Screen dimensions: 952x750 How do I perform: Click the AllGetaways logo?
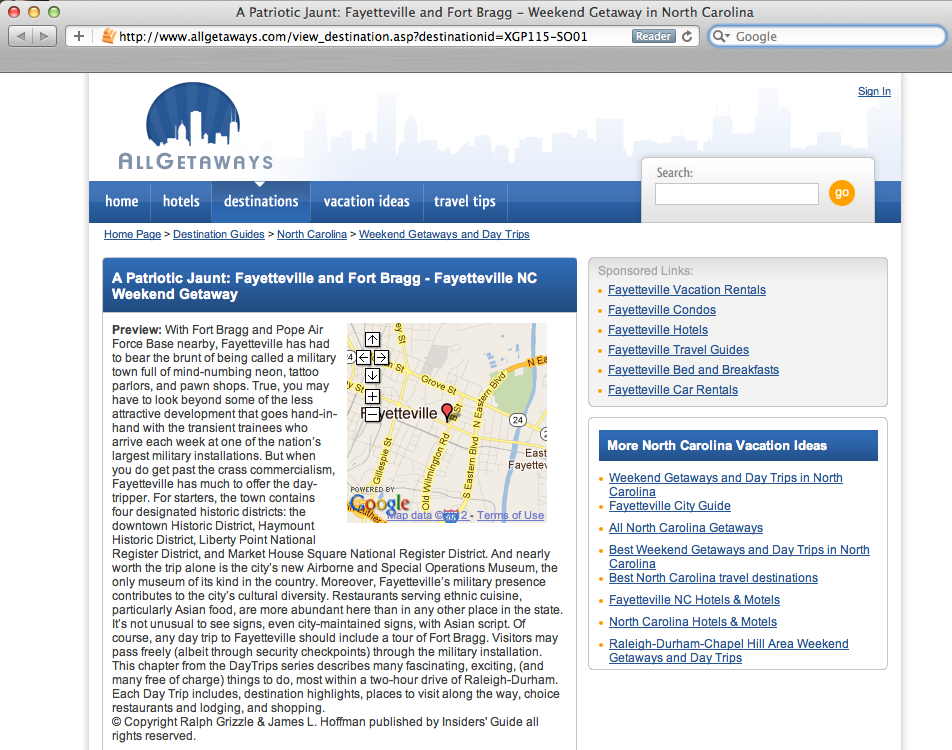195,126
